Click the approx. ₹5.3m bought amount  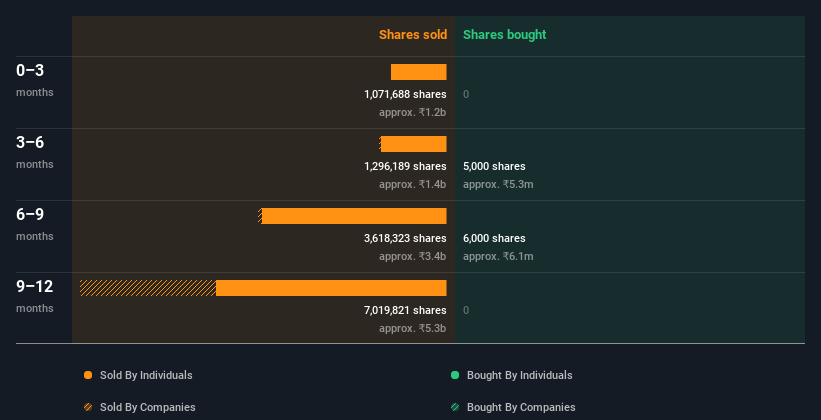pos(498,184)
